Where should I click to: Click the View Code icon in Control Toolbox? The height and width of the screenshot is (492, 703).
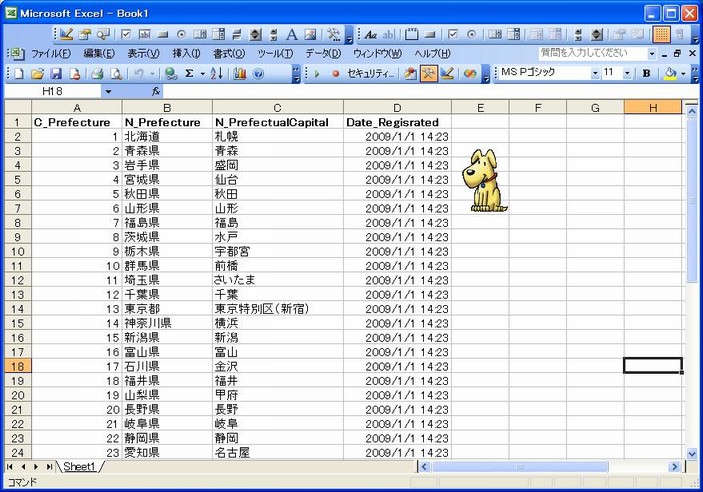tap(103, 35)
